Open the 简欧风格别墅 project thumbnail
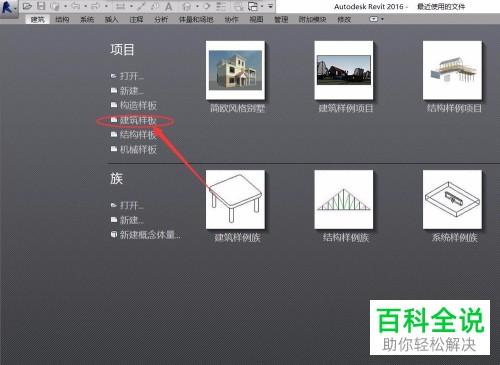This screenshot has height=365, width=500. [x=235, y=70]
